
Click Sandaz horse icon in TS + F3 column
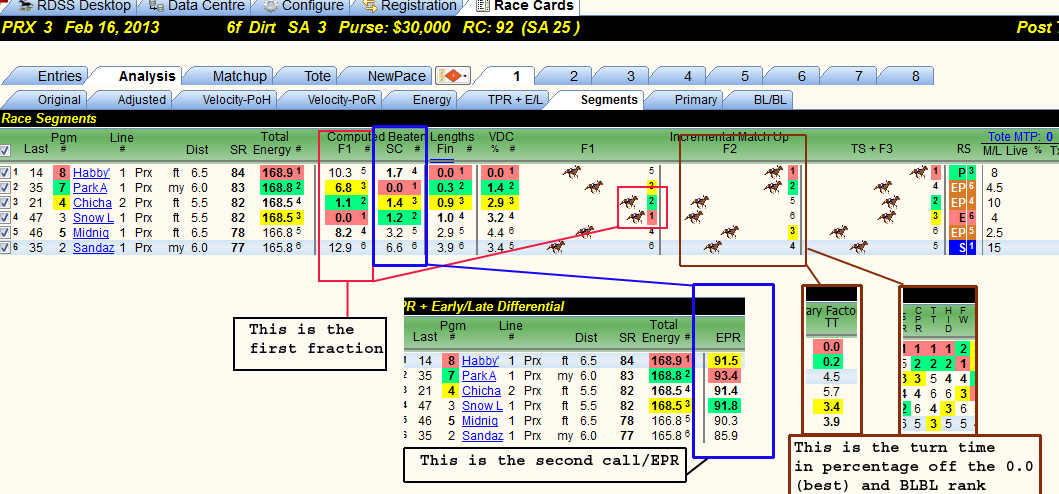(858, 247)
